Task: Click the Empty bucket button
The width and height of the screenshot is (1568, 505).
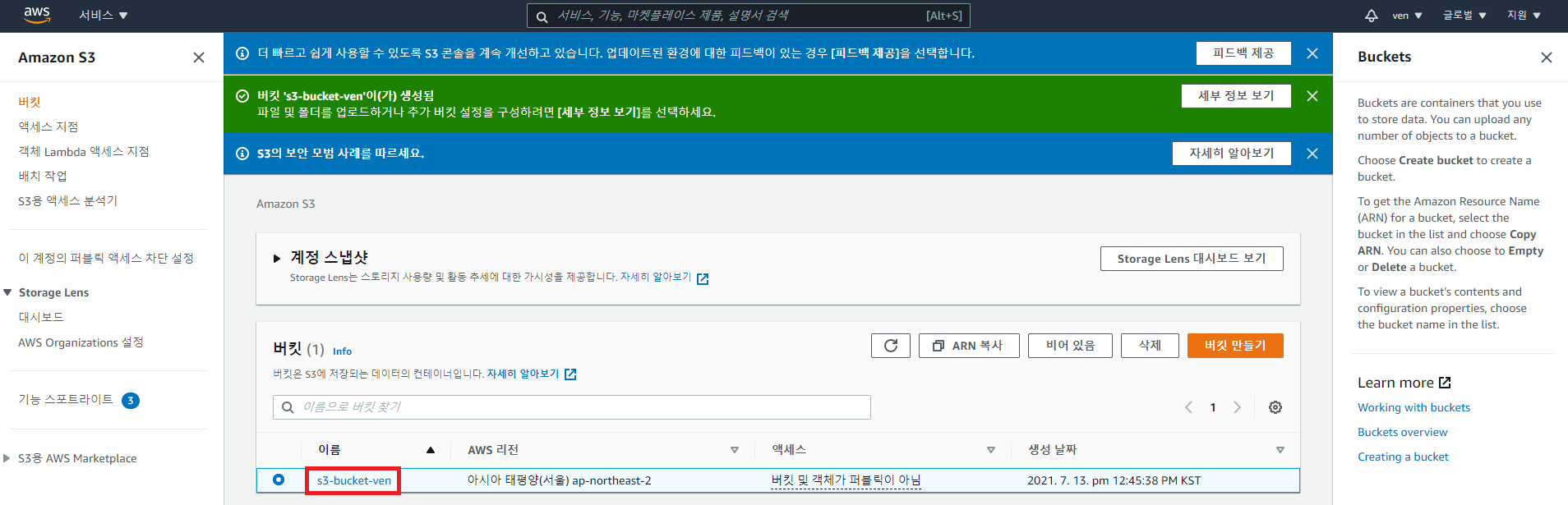Action: coord(1070,346)
